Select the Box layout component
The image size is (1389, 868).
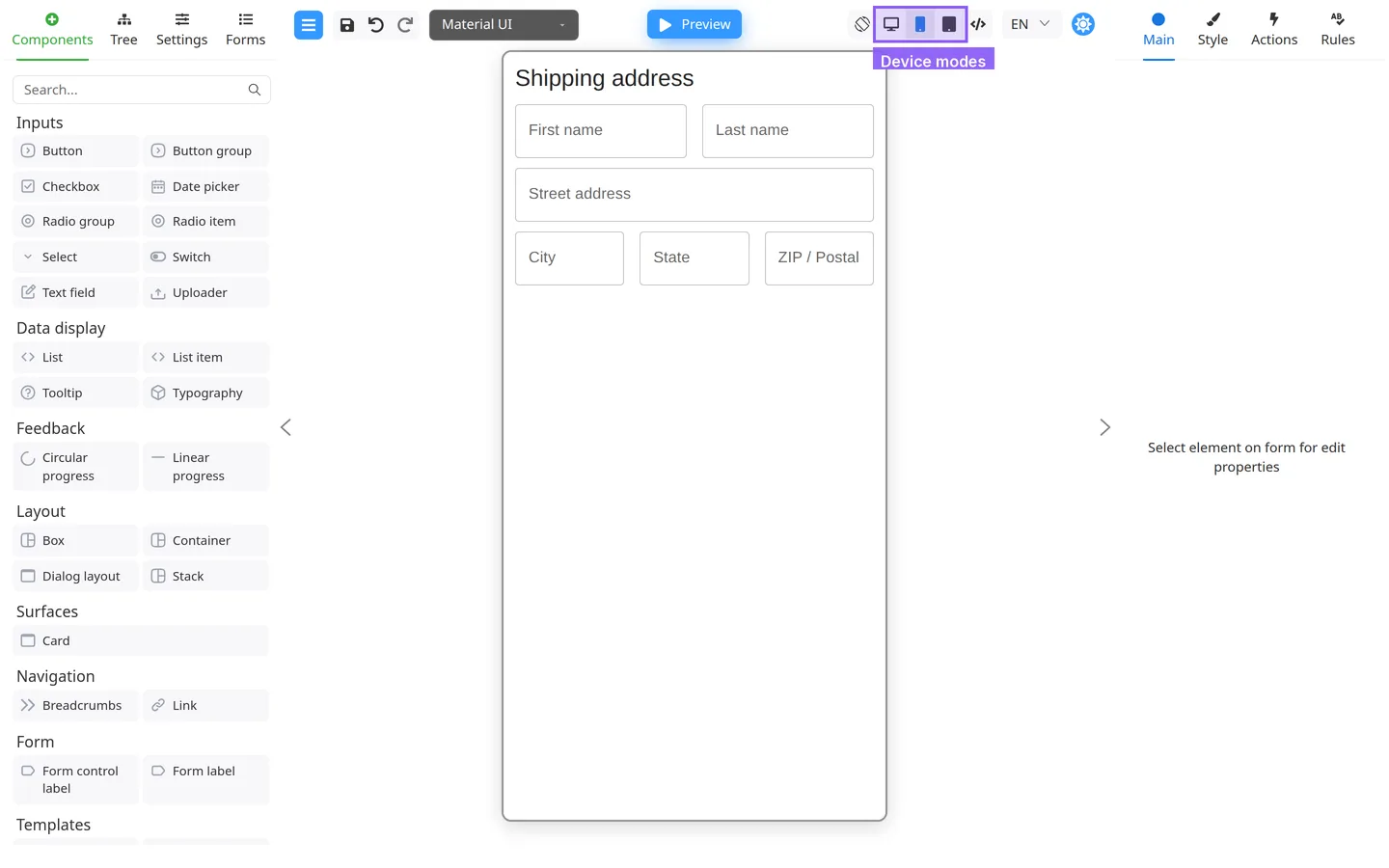[x=76, y=541]
